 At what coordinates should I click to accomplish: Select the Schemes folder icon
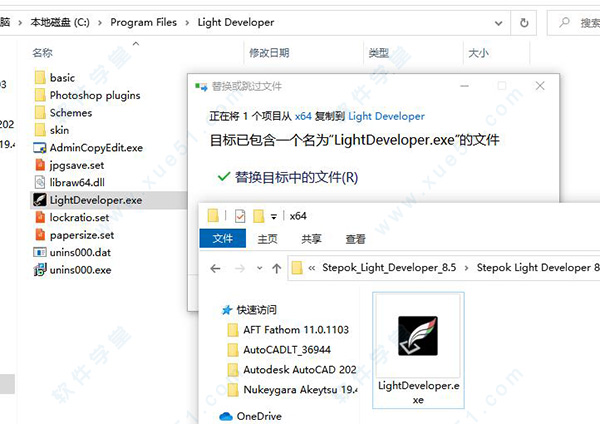[x=40, y=113]
